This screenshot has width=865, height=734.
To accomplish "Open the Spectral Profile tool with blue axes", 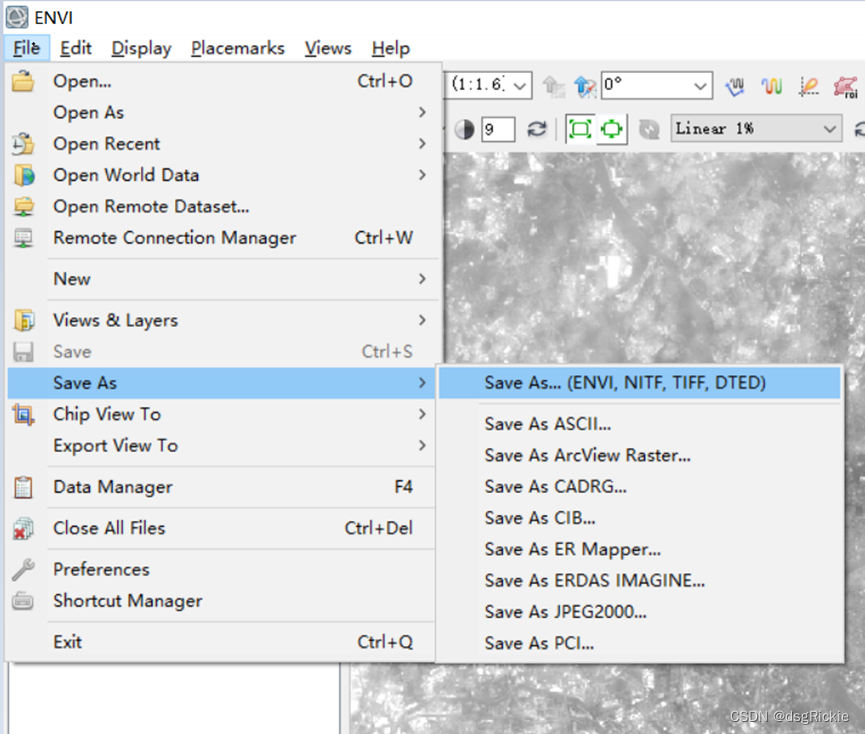I will 735,86.
